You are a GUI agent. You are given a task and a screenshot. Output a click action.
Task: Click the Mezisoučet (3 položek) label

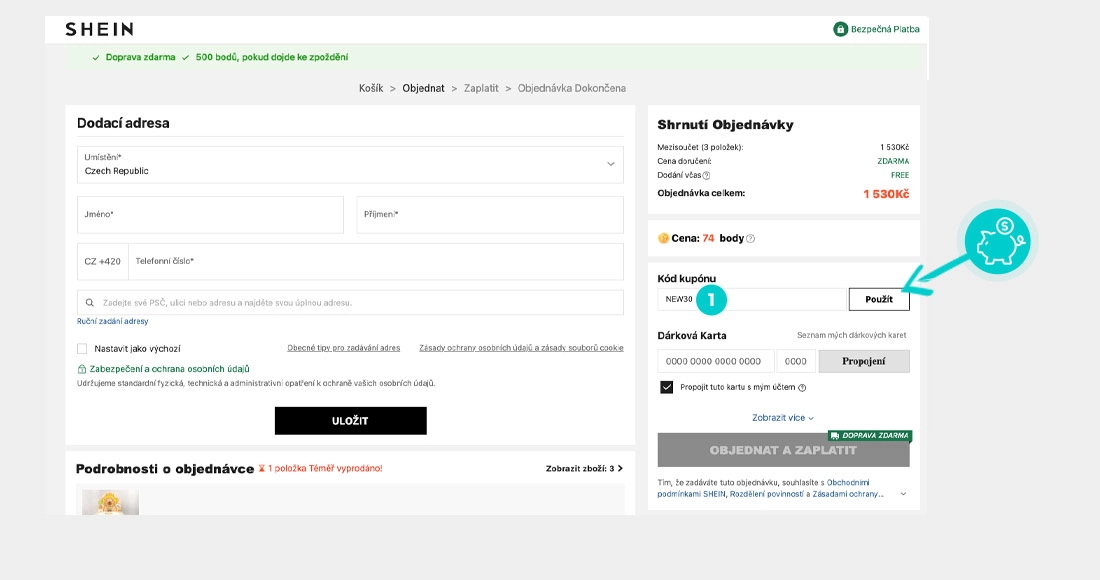(700, 147)
